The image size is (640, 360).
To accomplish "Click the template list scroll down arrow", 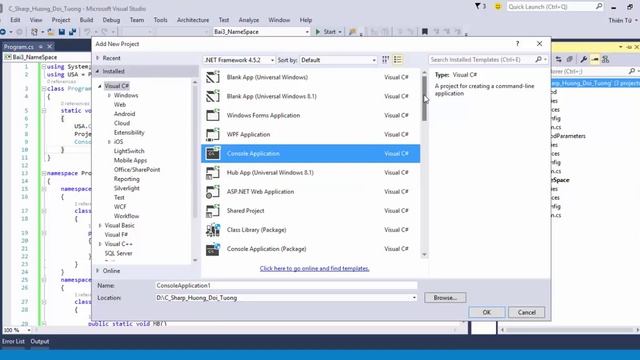I will [x=424, y=255].
